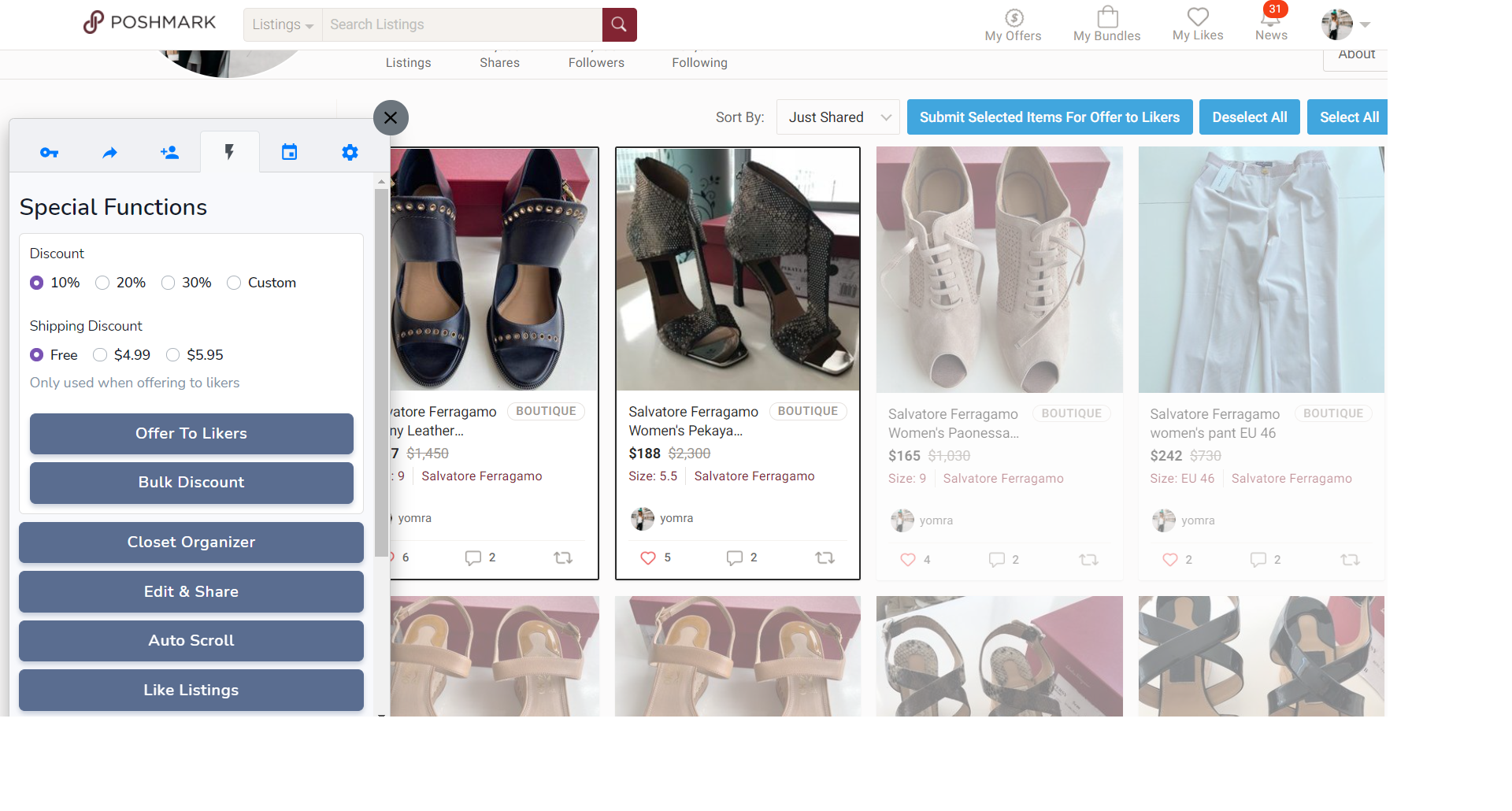Switch to the Followers profile tab
The height and width of the screenshot is (811, 1512).
pyautogui.click(x=596, y=62)
